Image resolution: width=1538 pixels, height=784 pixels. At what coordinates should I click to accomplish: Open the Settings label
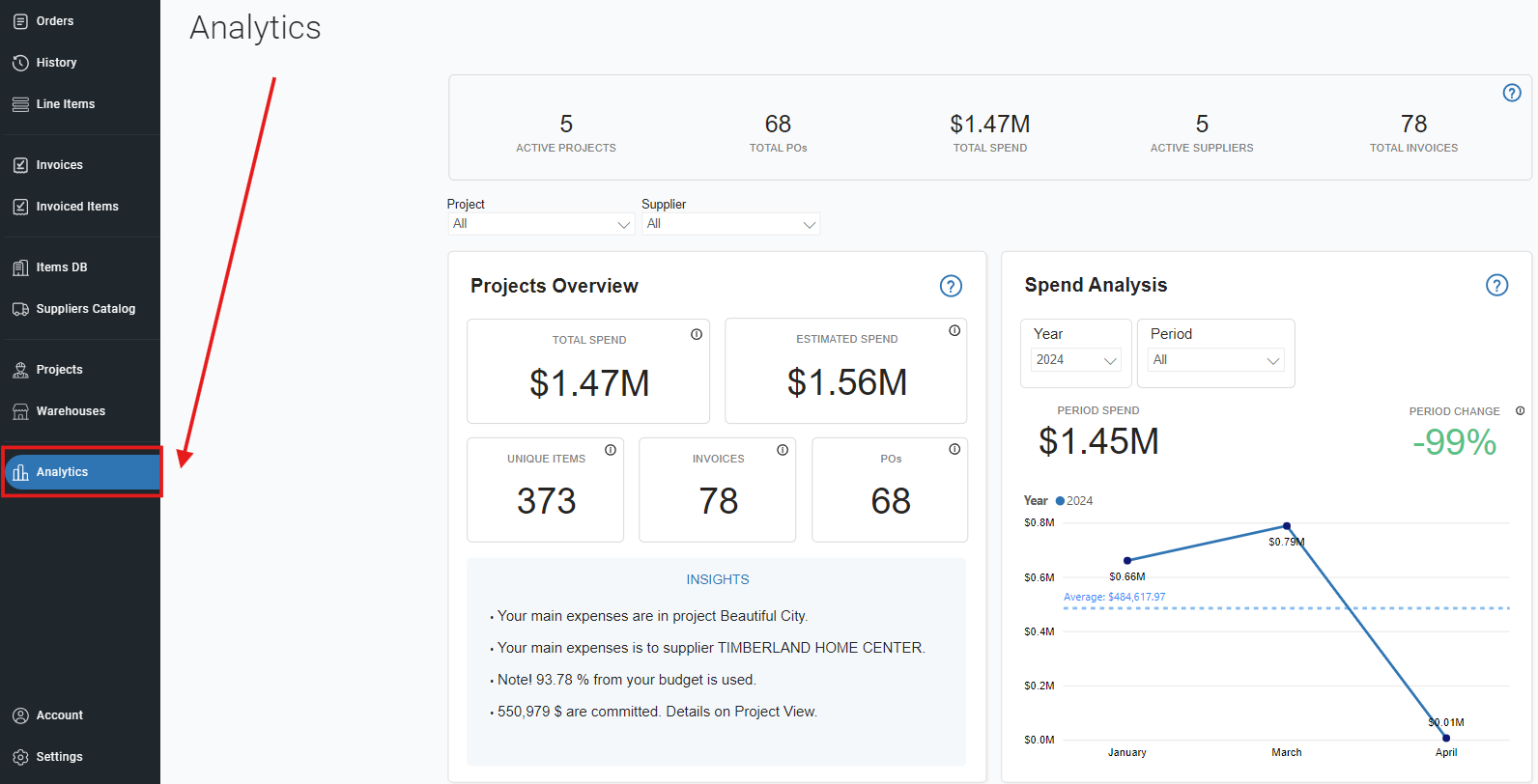(x=60, y=757)
